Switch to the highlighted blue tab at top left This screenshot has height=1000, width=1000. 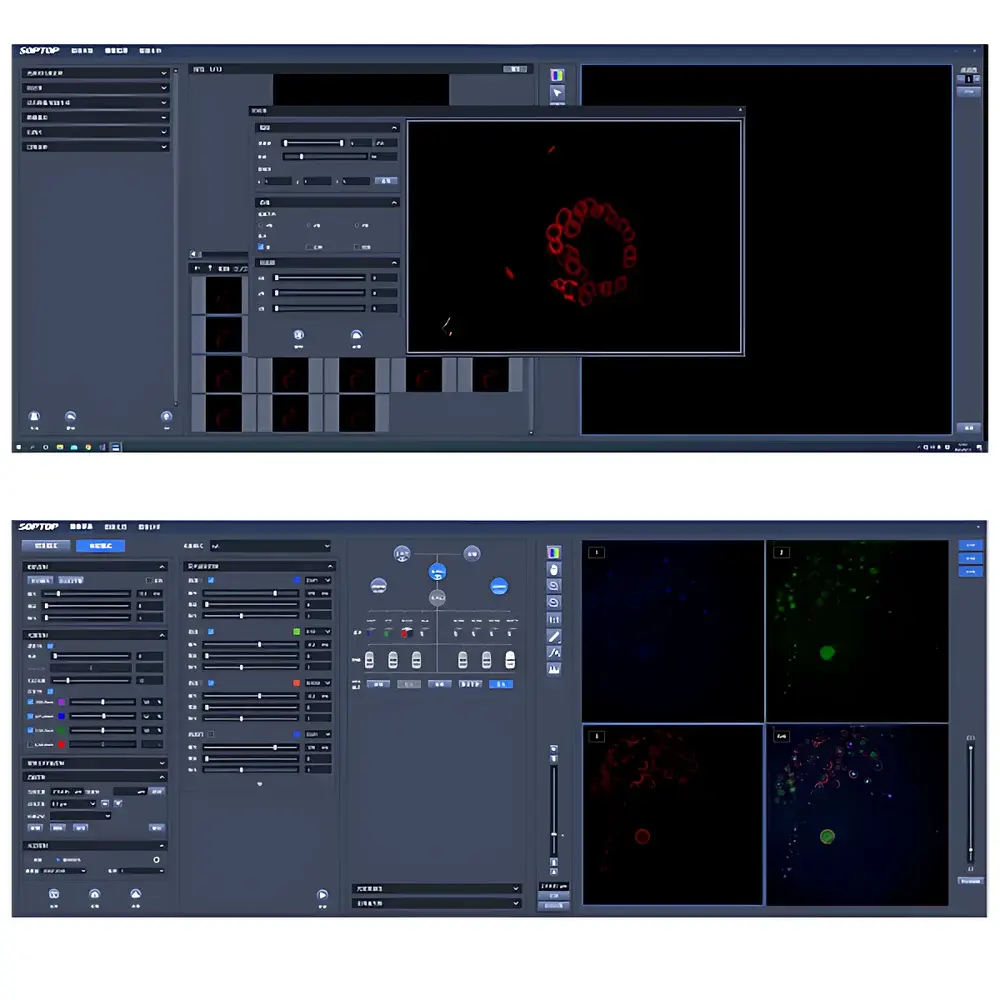(x=101, y=546)
